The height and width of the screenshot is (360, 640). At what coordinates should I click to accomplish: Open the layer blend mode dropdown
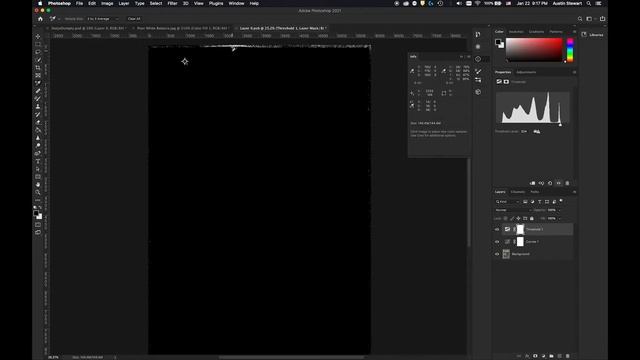513,210
